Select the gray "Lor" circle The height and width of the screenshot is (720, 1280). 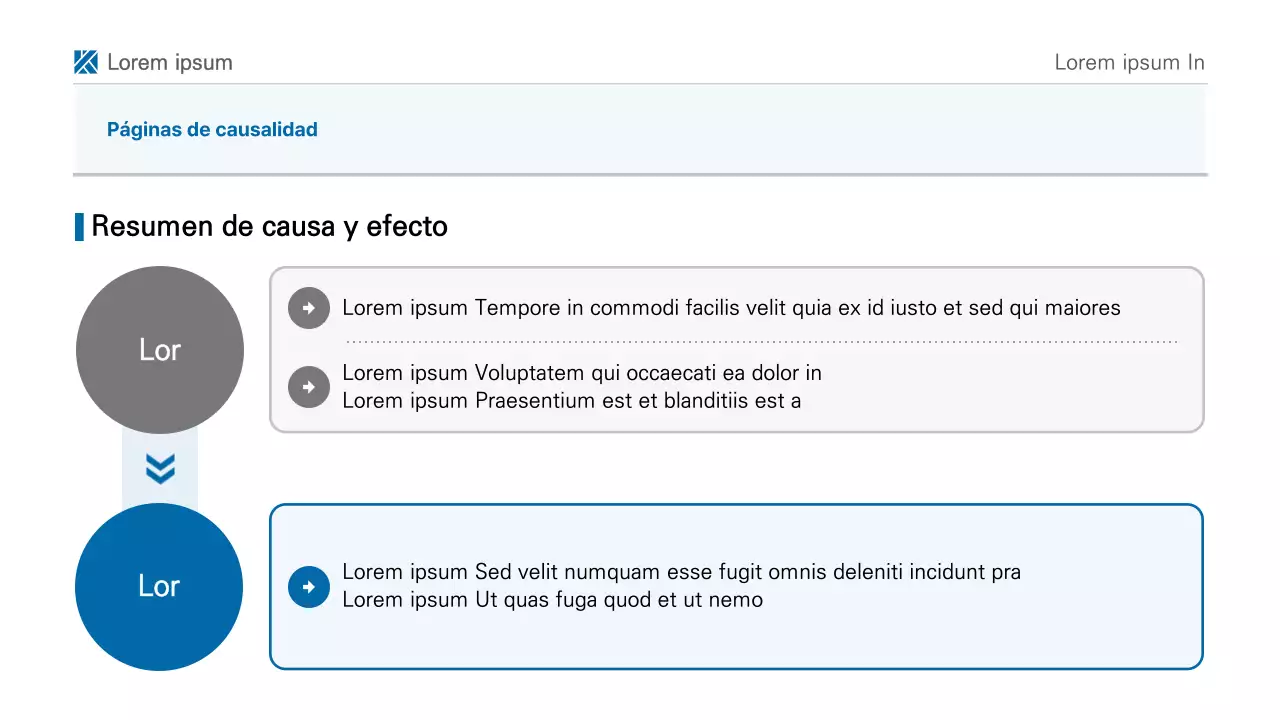160,350
